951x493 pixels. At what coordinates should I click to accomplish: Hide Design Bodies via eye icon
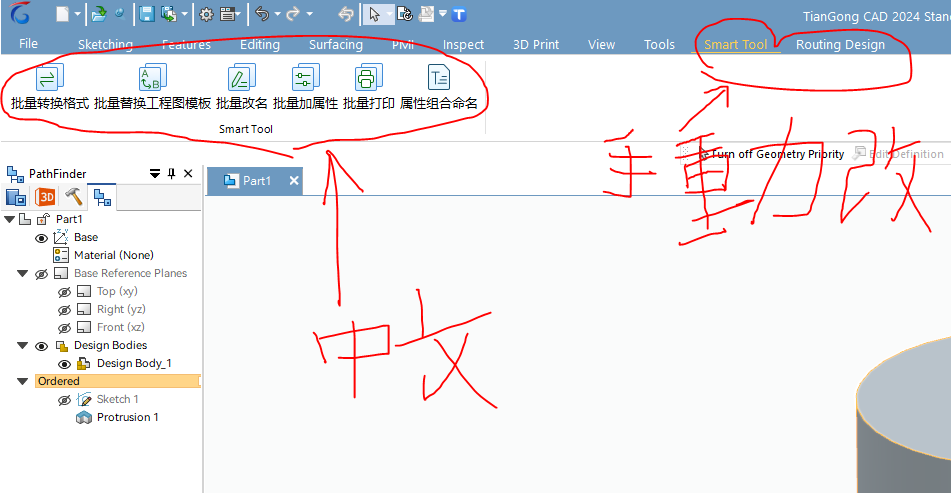tap(41, 346)
